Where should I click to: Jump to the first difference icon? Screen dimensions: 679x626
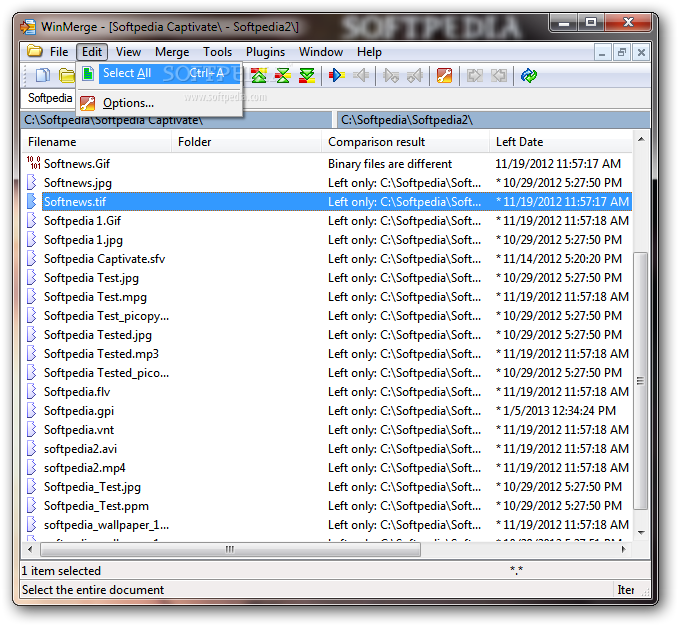(x=259, y=75)
